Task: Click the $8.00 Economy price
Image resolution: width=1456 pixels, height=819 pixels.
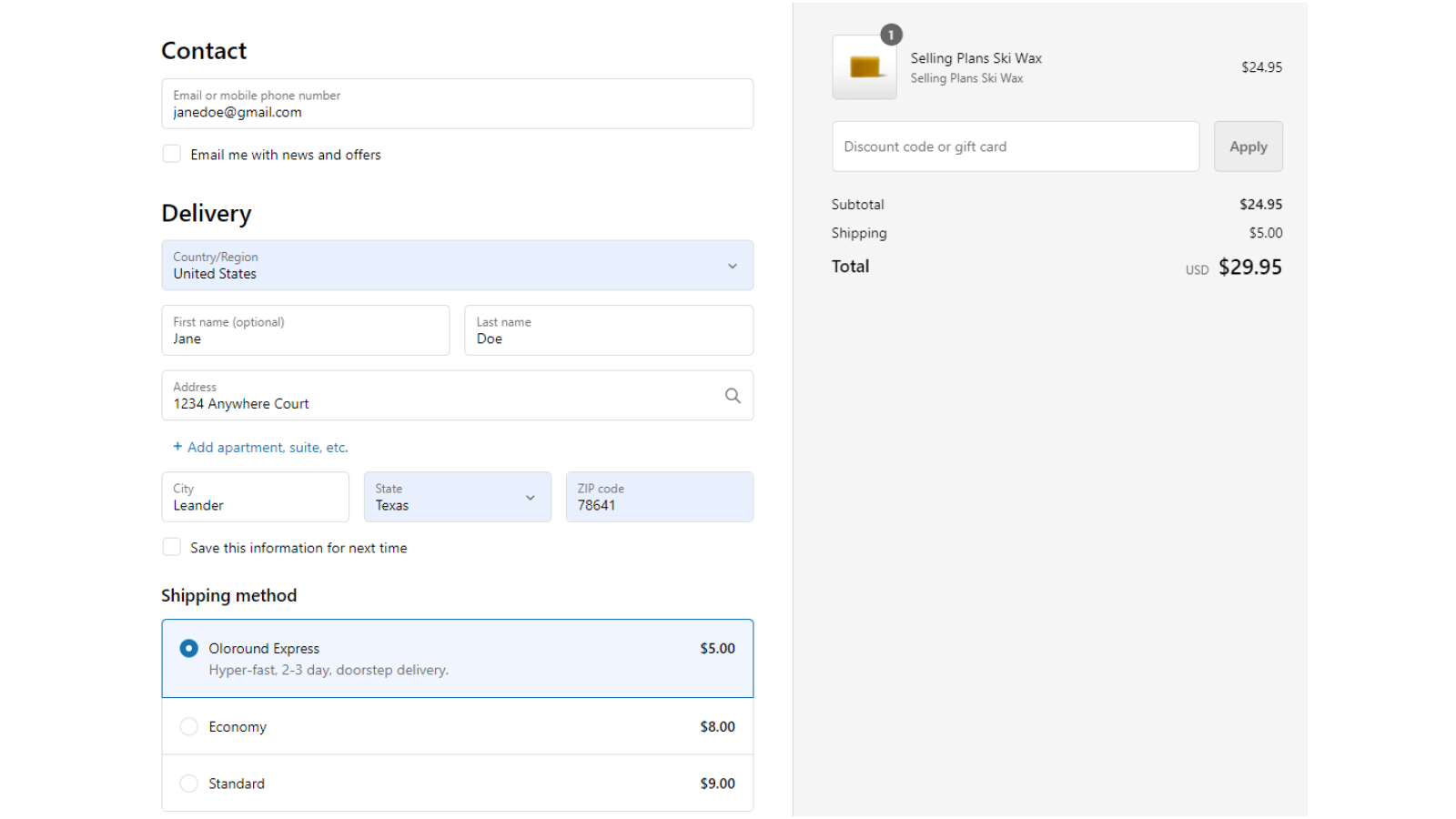Action: click(718, 727)
